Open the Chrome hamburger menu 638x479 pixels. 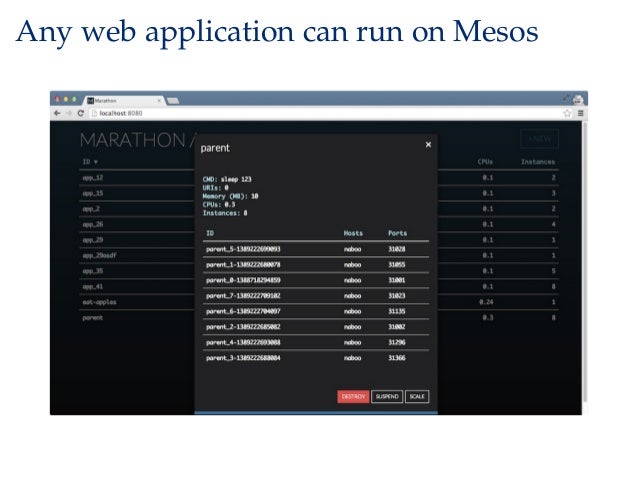click(581, 113)
